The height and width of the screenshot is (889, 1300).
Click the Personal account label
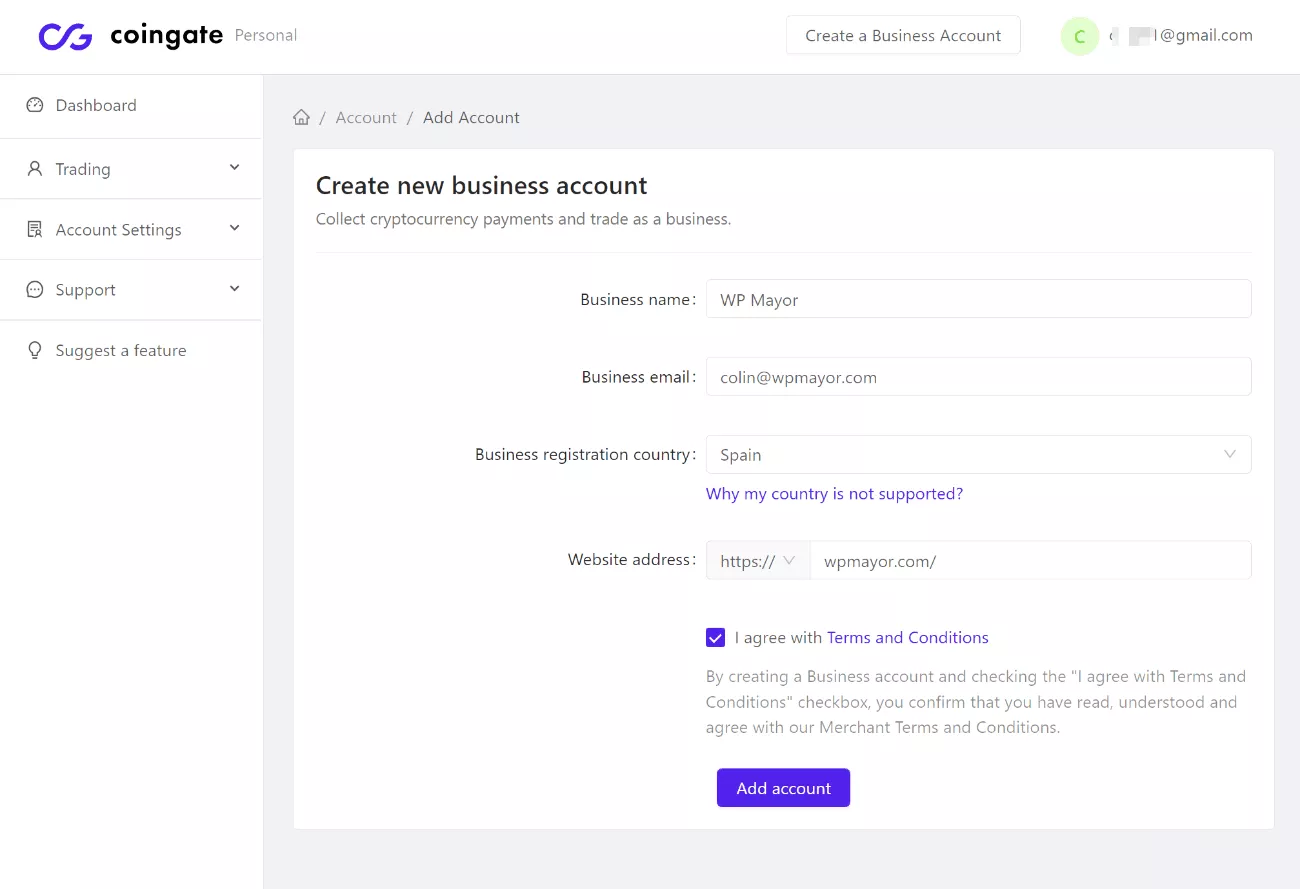(266, 35)
